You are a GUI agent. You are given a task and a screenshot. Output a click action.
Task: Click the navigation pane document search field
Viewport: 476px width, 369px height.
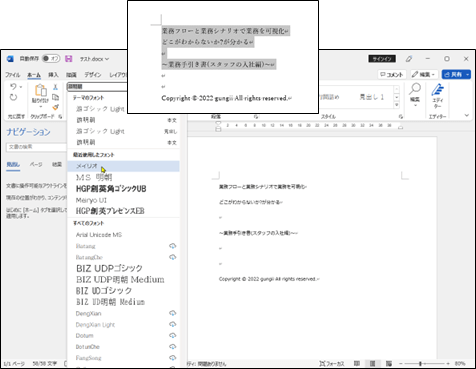(x=36, y=147)
